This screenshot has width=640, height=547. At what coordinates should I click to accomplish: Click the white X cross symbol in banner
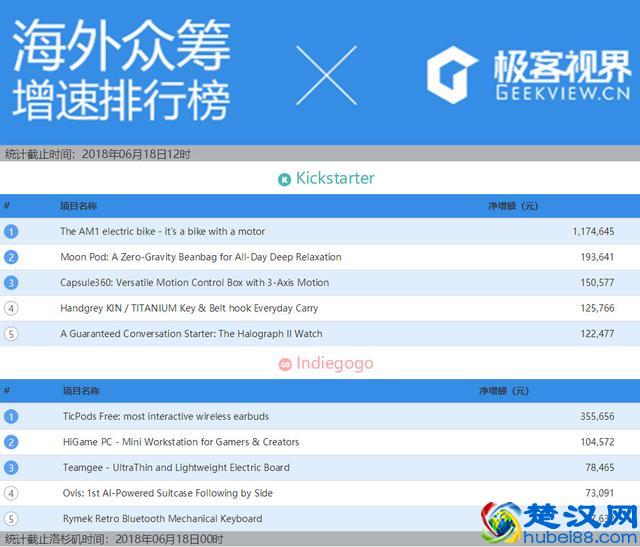click(x=326, y=76)
